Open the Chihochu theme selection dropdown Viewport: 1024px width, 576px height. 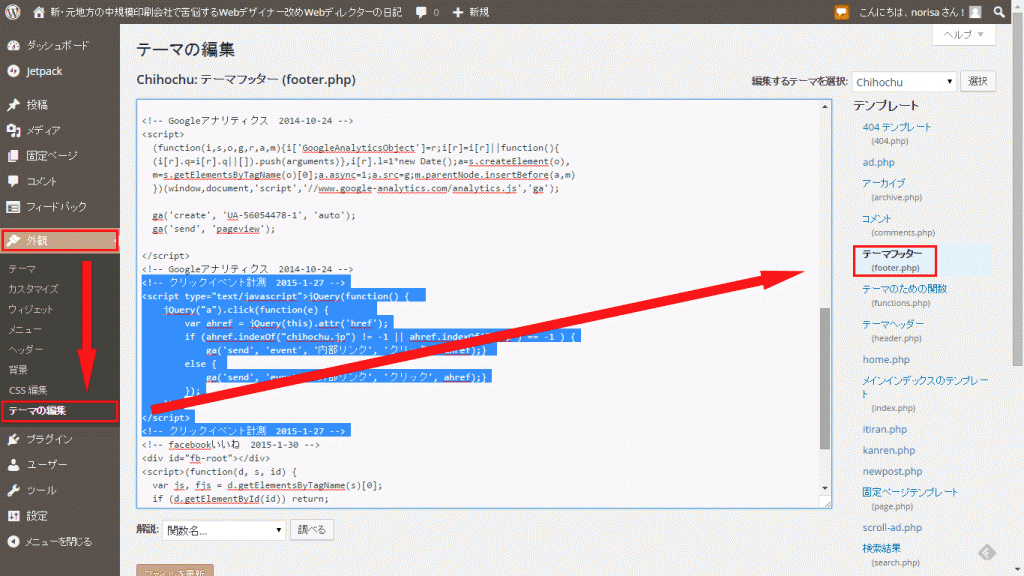tap(903, 81)
